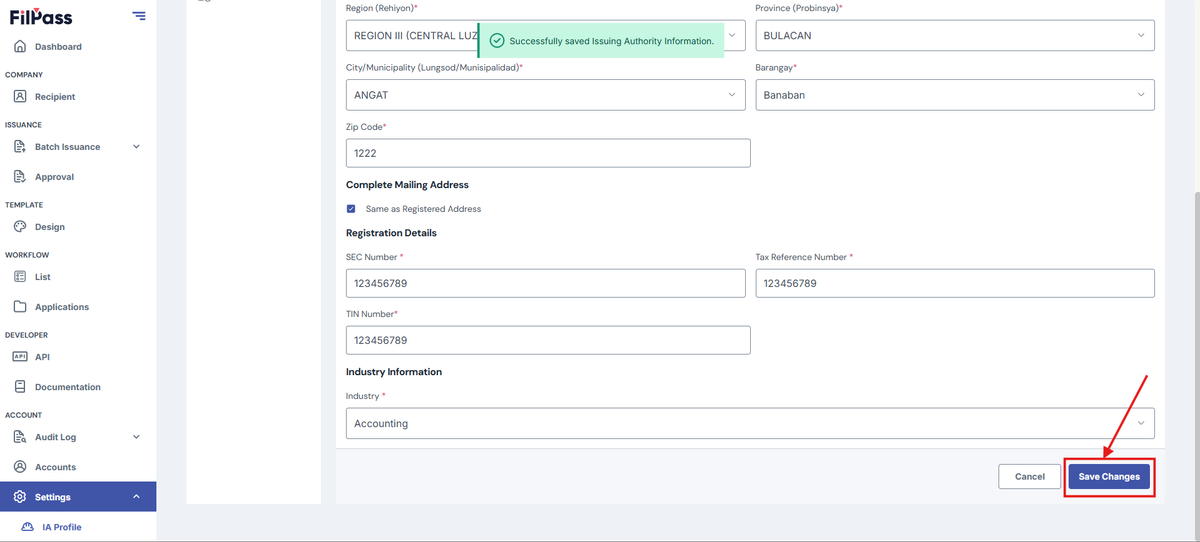Click the Design palette icon

tap(20, 227)
